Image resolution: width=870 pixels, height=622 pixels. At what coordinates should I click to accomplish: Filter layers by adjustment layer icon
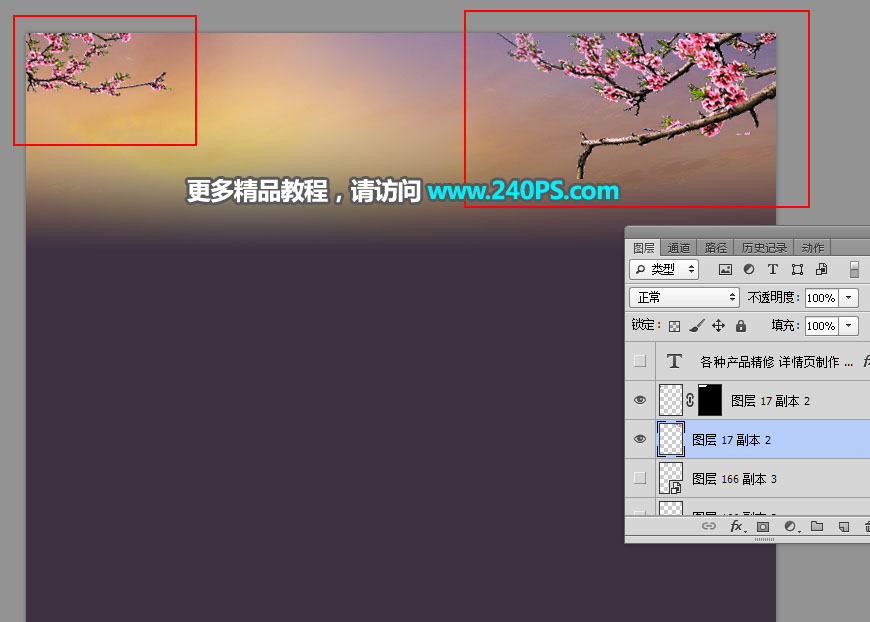coord(749,269)
